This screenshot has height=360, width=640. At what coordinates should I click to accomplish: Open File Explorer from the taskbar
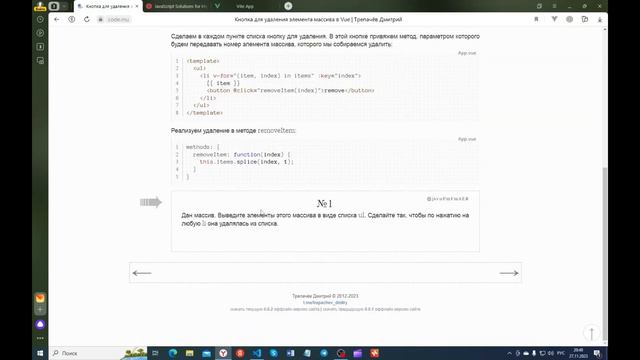189,353
